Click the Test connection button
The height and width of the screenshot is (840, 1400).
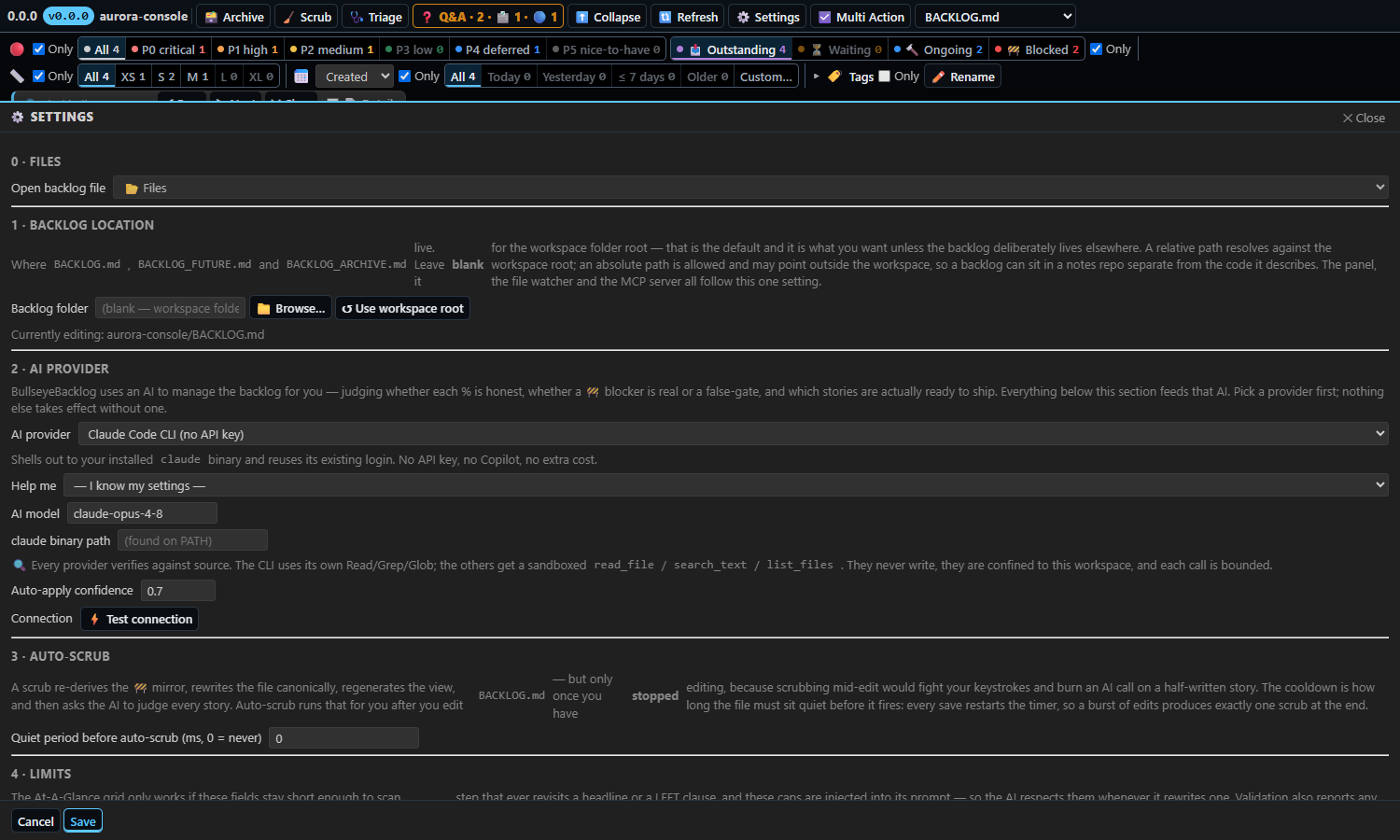click(140, 619)
